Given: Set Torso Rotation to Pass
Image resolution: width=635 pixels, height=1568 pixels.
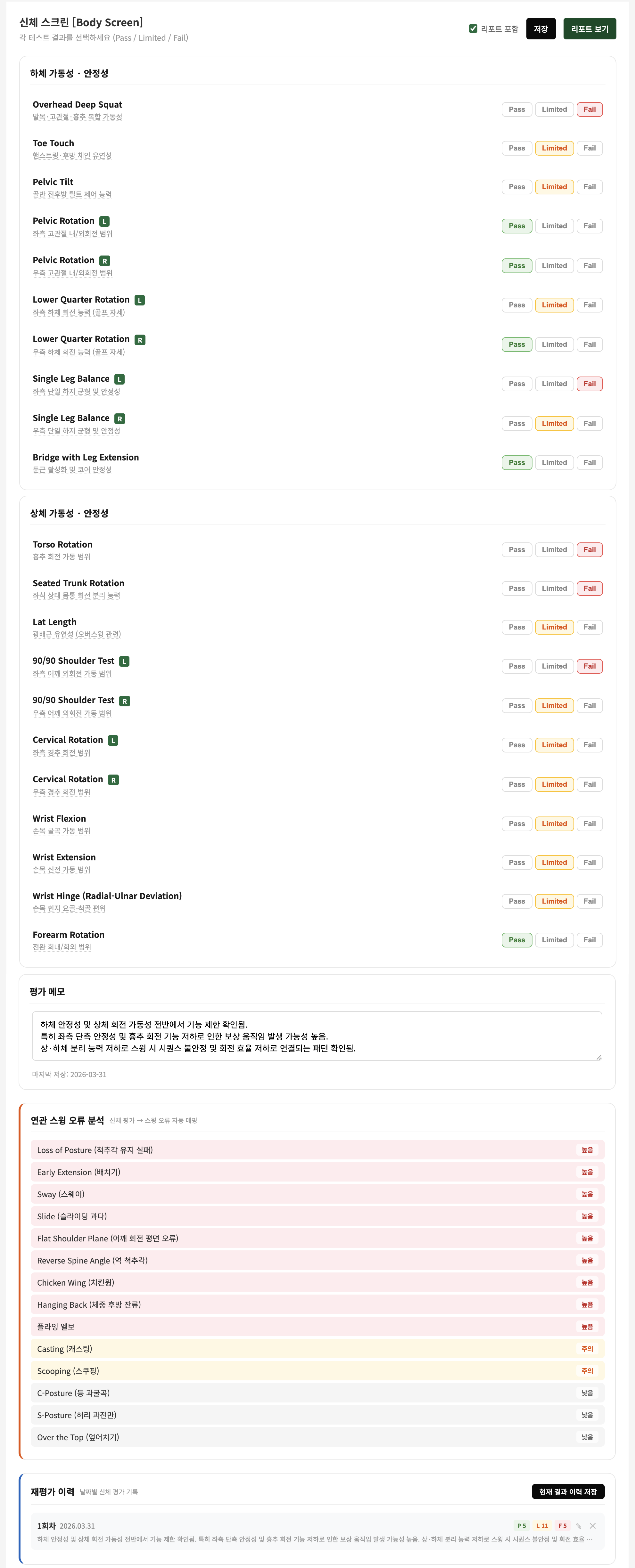Looking at the screenshot, I should [x=516, y=549].
